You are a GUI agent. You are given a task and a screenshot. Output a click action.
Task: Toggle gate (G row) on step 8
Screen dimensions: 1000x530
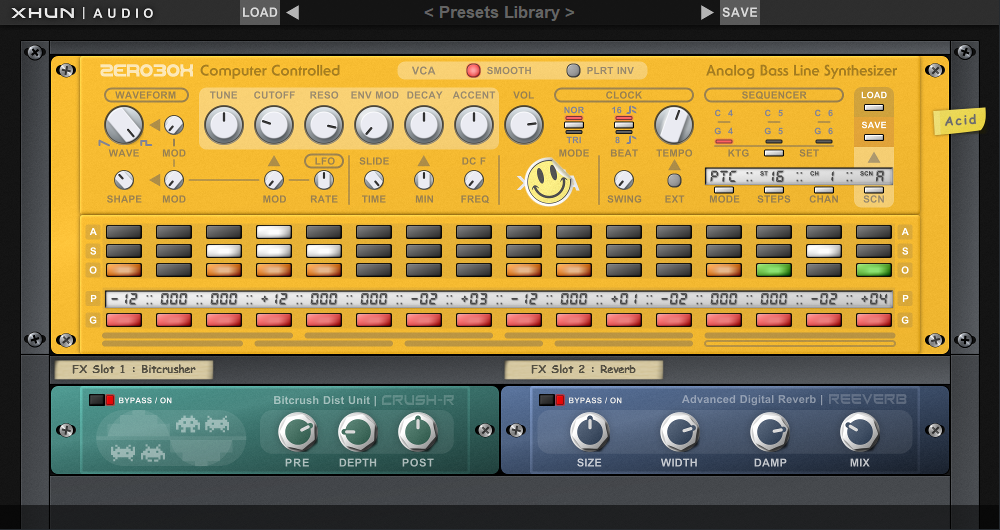(x=474, y=320)
